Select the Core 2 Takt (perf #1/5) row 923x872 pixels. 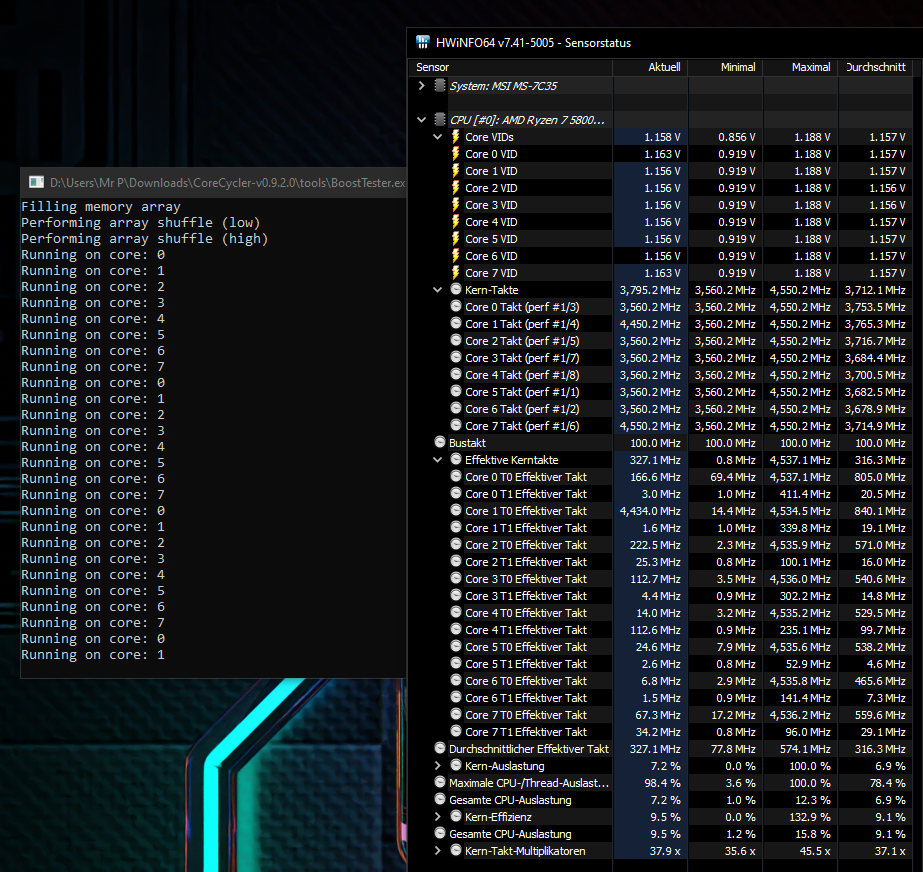click(658, 341)
